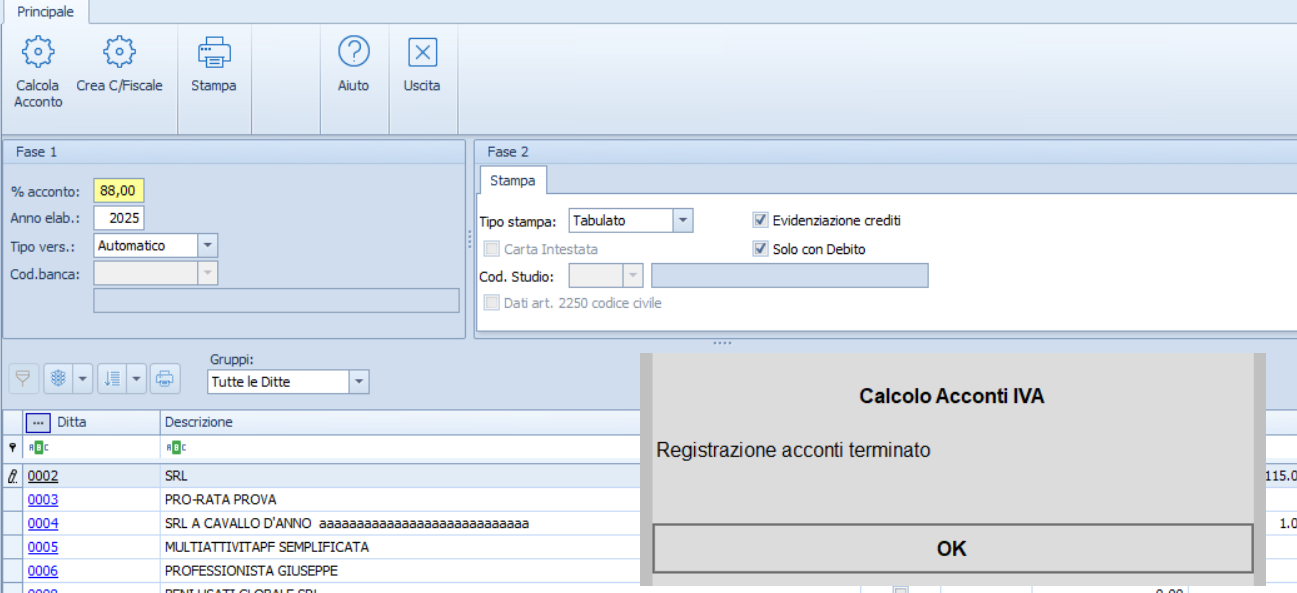Image resolution: width=1297 pixels, height=593 pixels.
Task: Expand the Gruppi Tutte le Ditte dropdown
Action: 359,382
